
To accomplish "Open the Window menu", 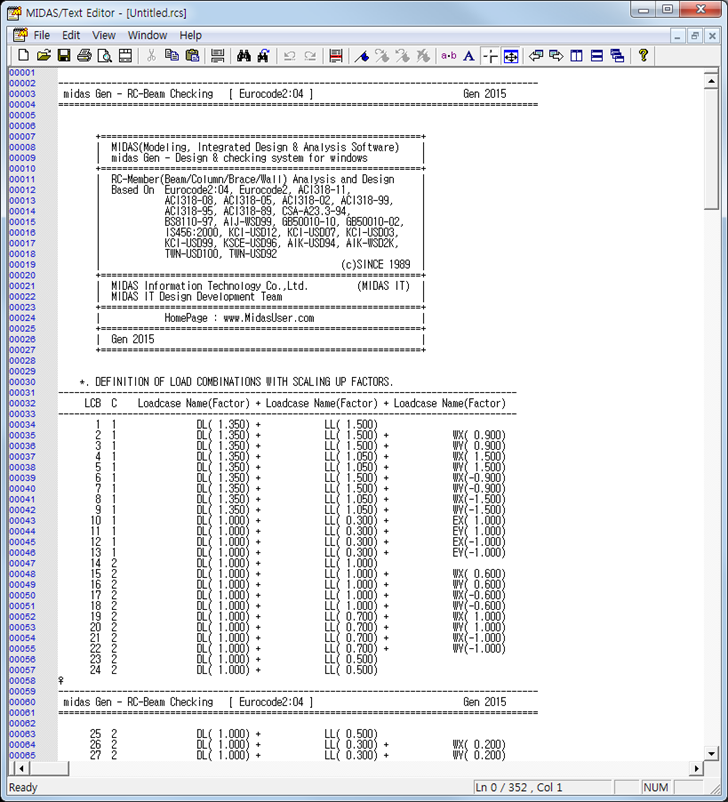I will point(147,35).
